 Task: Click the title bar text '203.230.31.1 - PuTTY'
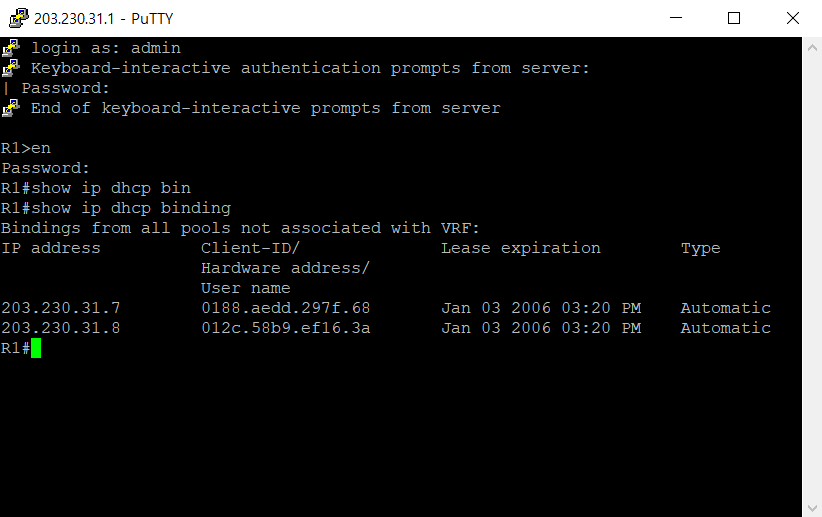tap(103, 18)
